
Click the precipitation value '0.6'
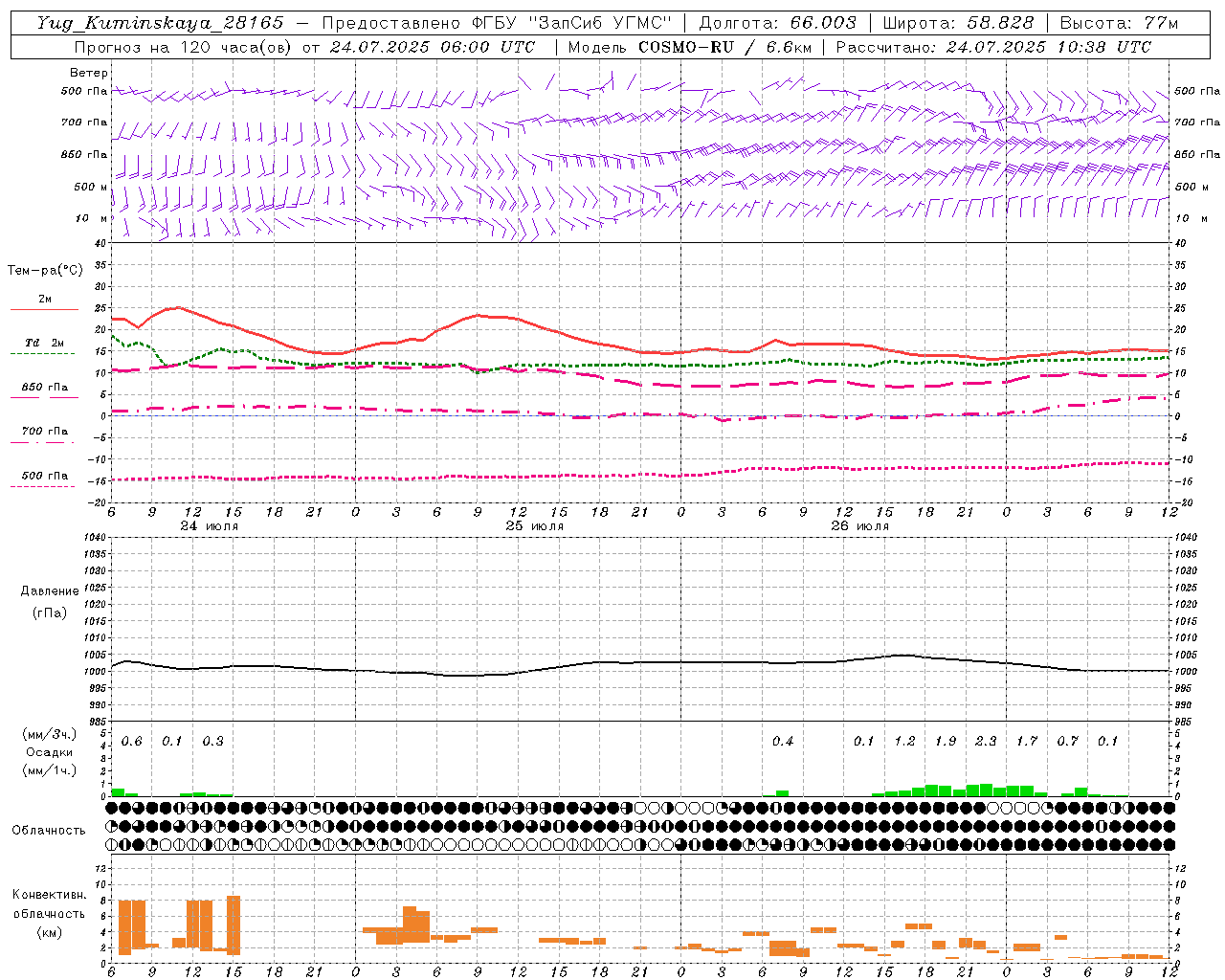pos(132,742)
